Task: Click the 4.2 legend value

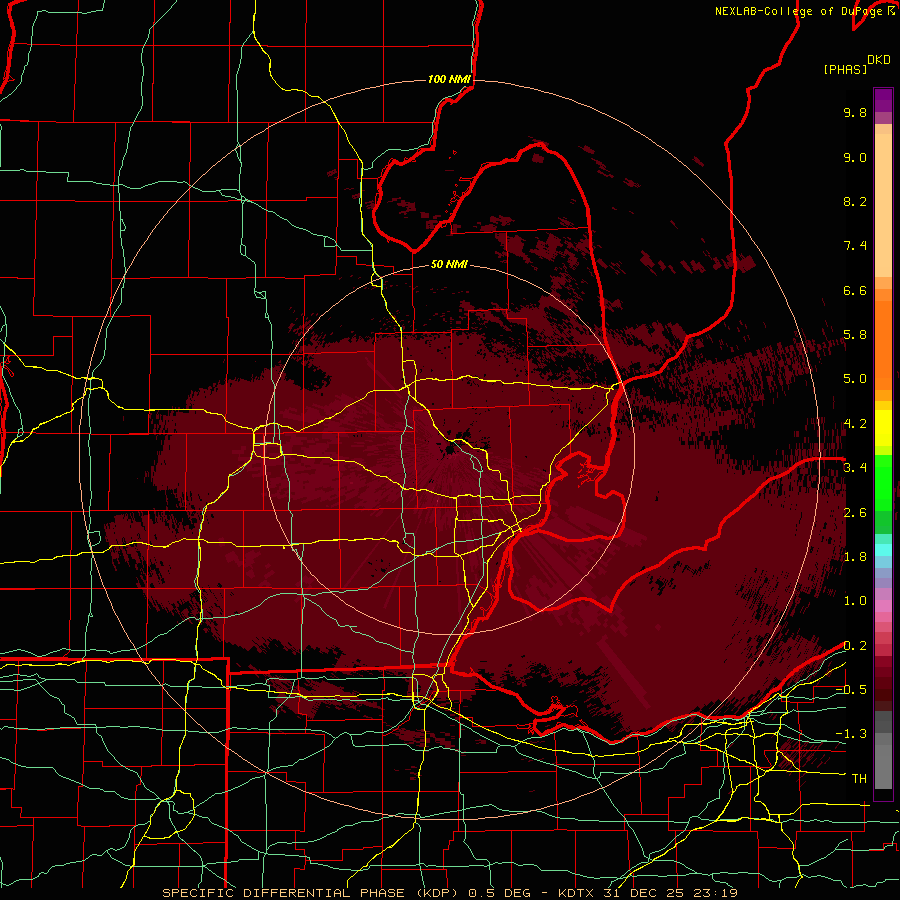Action: coord(855,424)
